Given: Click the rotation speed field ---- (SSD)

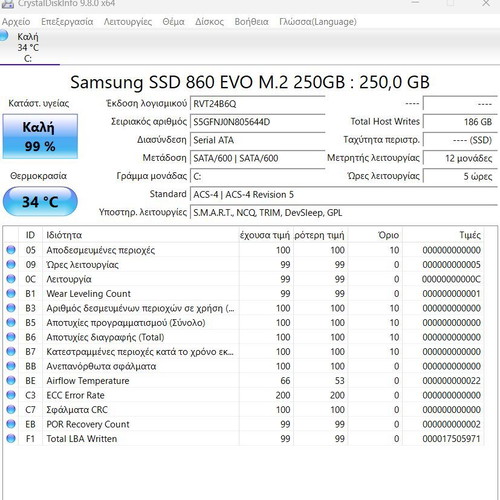Looking at the screenshot, I should pos(460,140).
